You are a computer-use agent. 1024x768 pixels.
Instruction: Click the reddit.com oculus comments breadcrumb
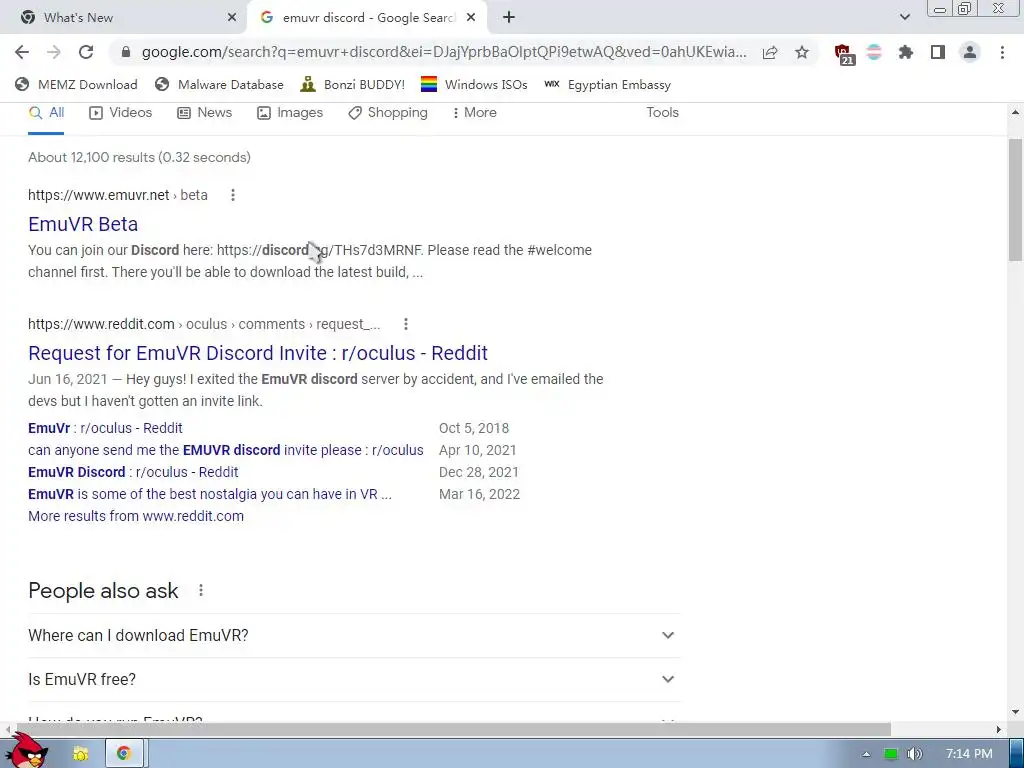(x=204, y=324)
